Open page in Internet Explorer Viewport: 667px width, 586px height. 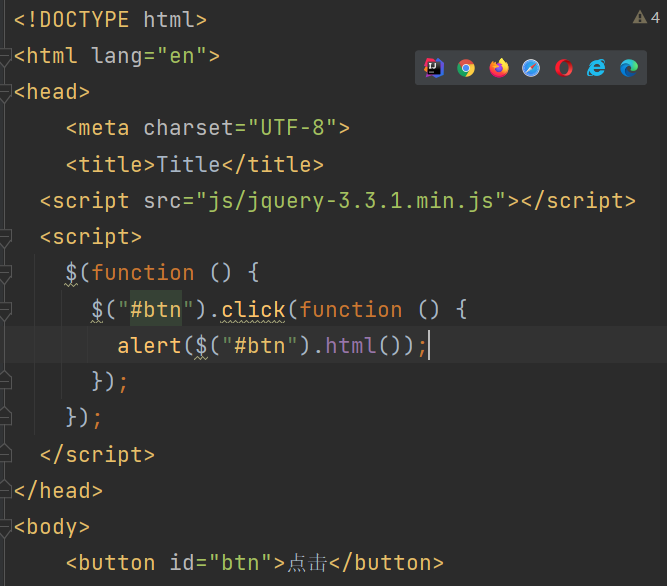(x=596, y=68)
